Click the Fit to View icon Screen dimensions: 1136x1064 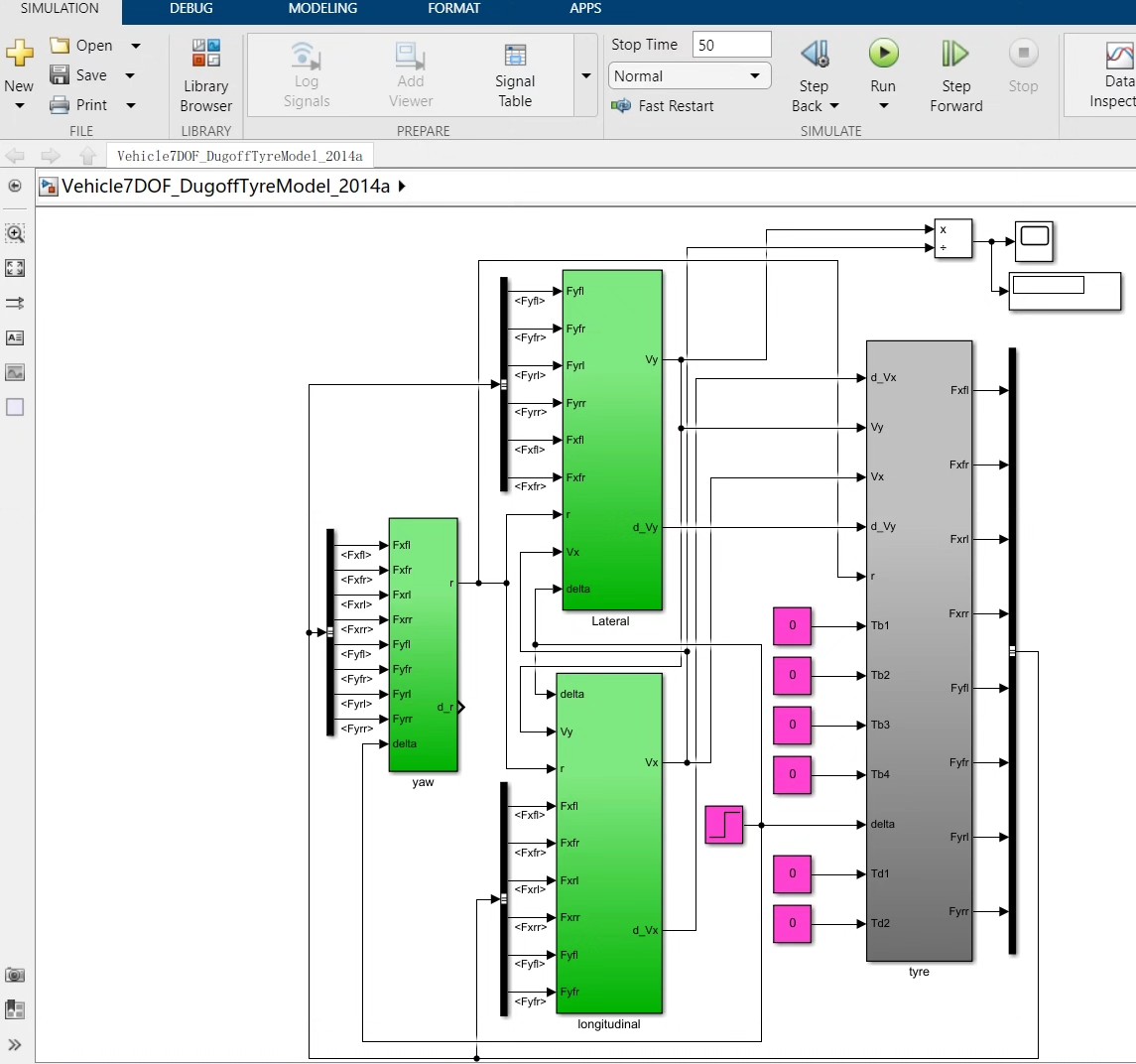15,268
